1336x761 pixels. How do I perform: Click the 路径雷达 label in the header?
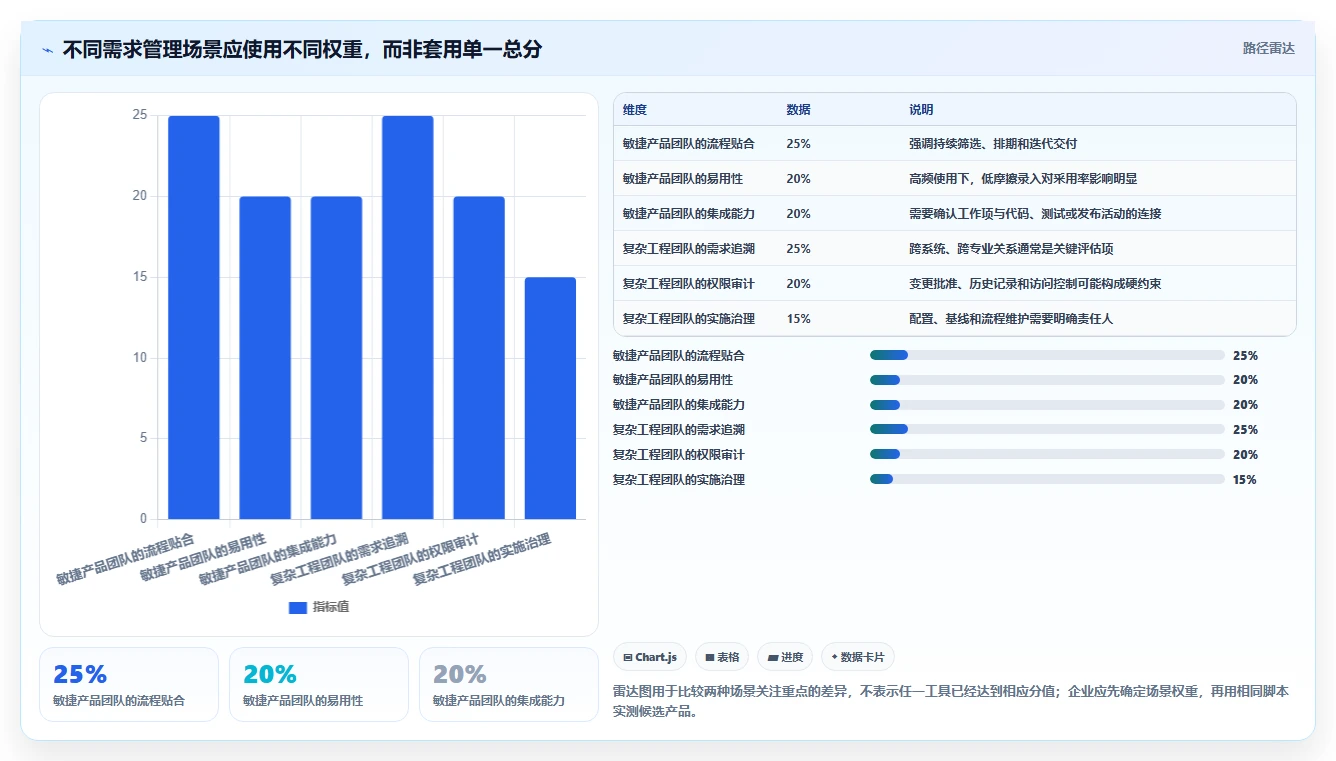tap(1268, 48)
